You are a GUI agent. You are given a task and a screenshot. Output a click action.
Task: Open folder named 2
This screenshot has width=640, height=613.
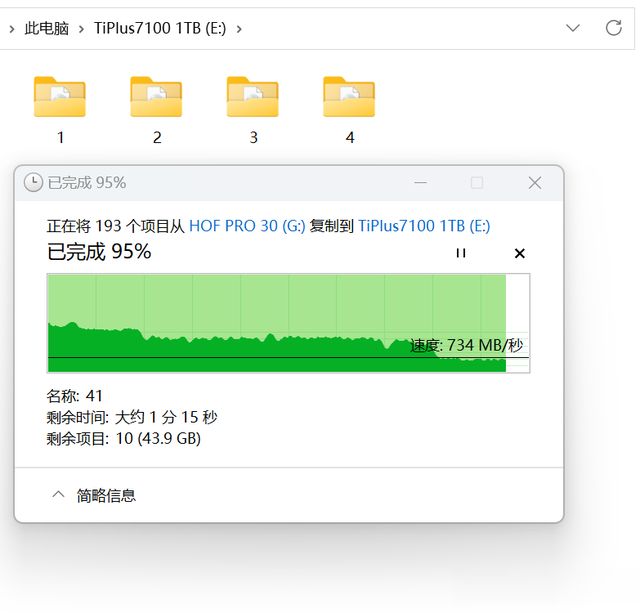pyautogui.click(x=156, y=110)
